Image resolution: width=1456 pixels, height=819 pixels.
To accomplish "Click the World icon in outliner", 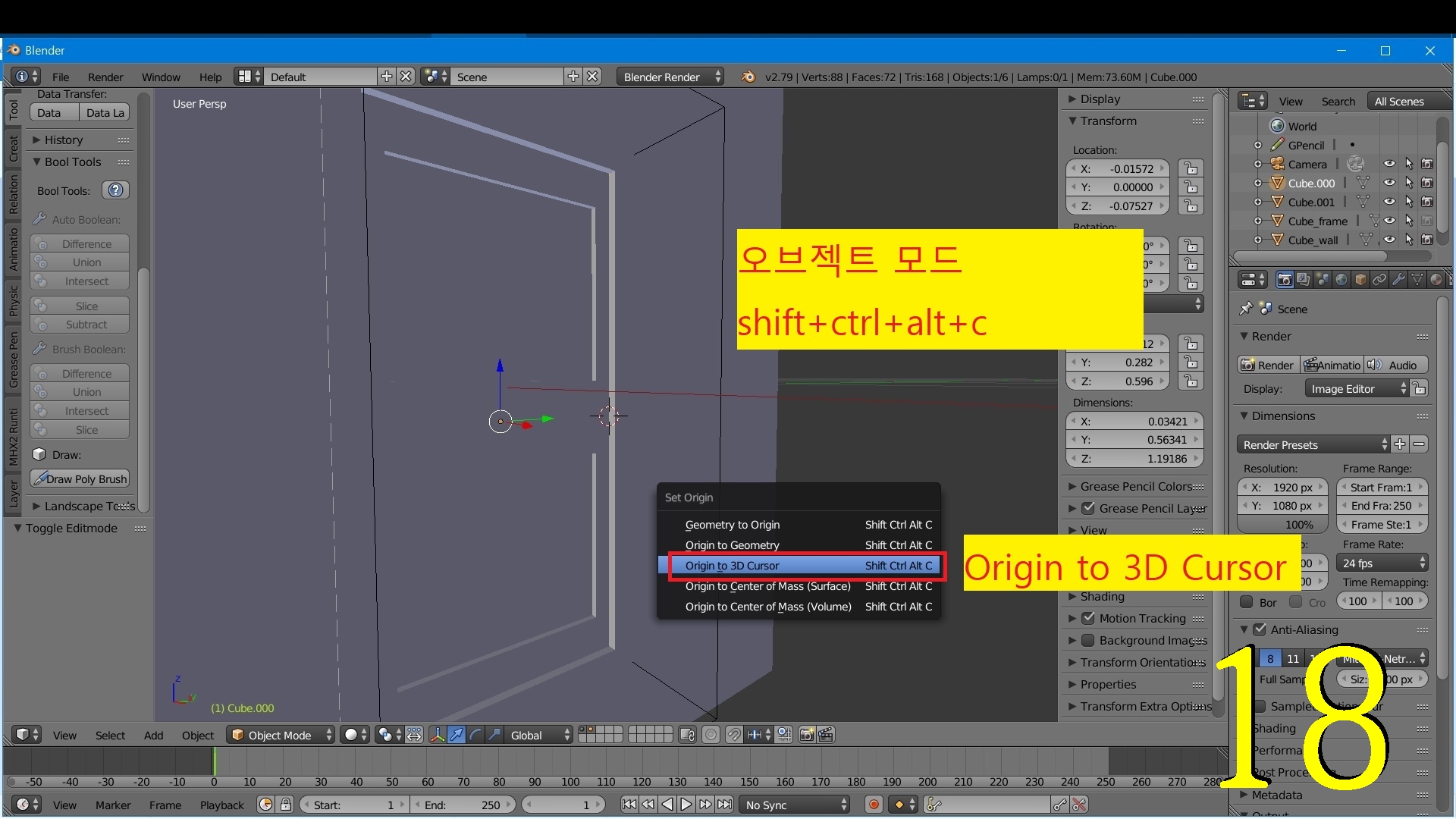I will (1278, 126).
